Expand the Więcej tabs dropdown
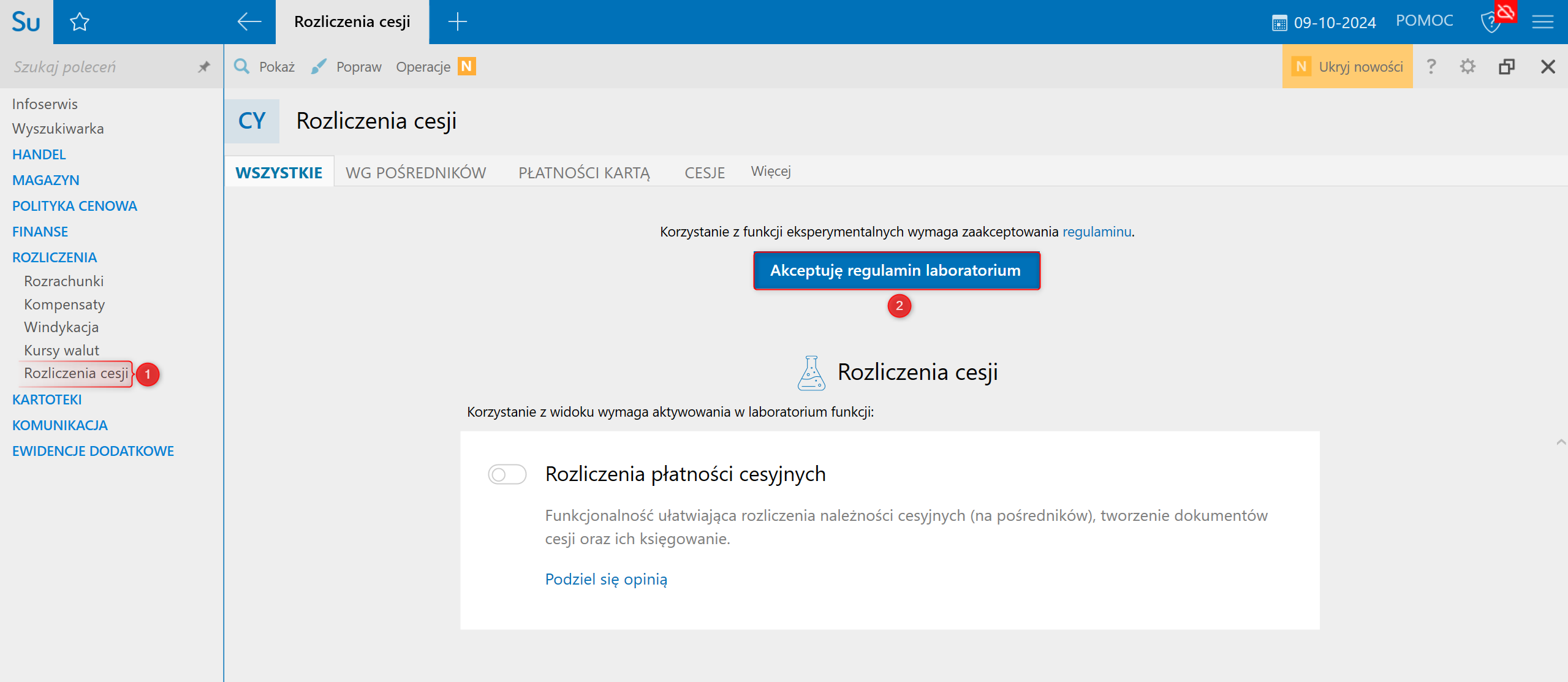This screenshot has width=1568, height=682. click(x=770, y=172)
